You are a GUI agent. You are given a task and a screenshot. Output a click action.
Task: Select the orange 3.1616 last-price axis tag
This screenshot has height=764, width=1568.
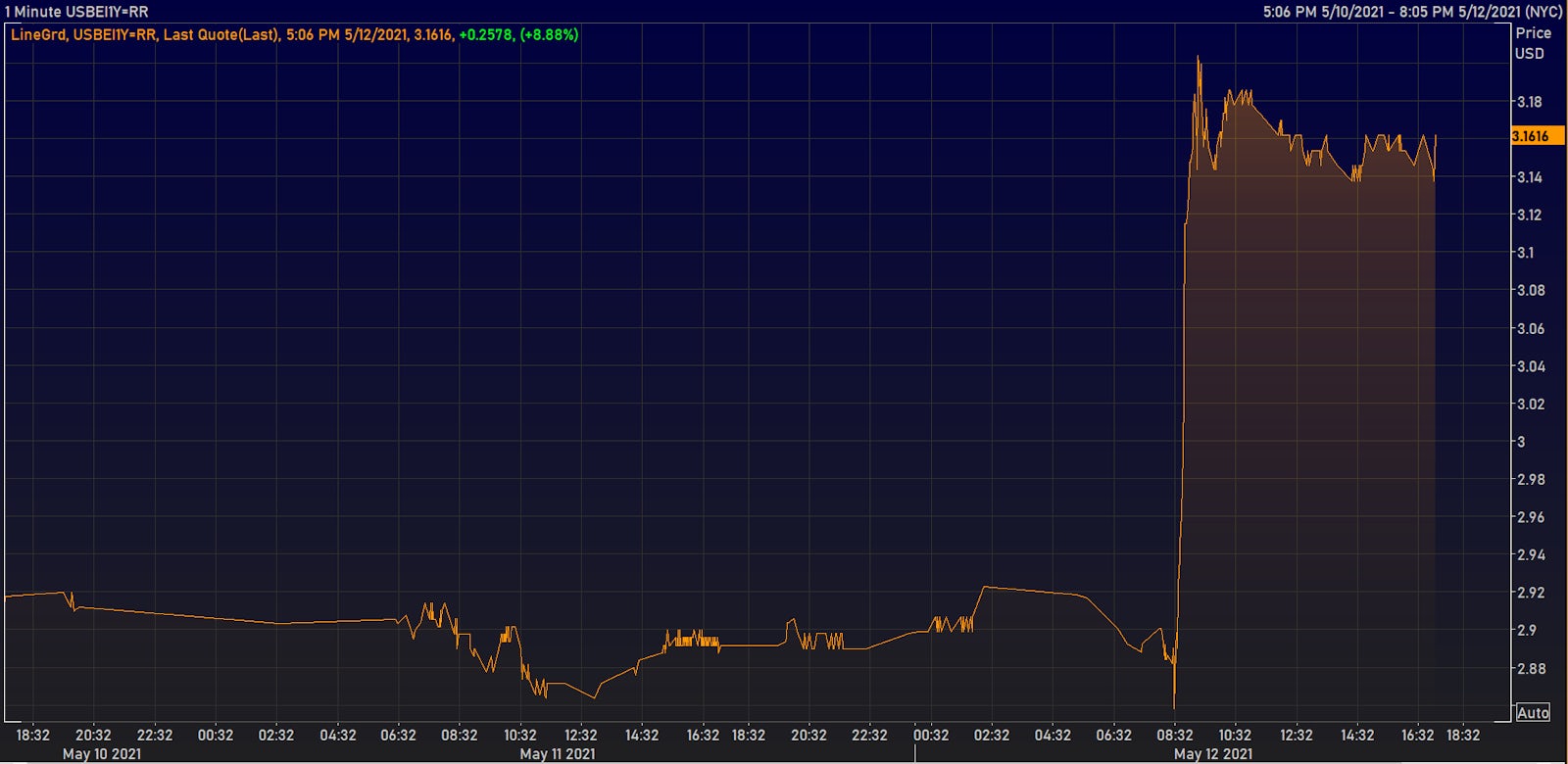1538,136
